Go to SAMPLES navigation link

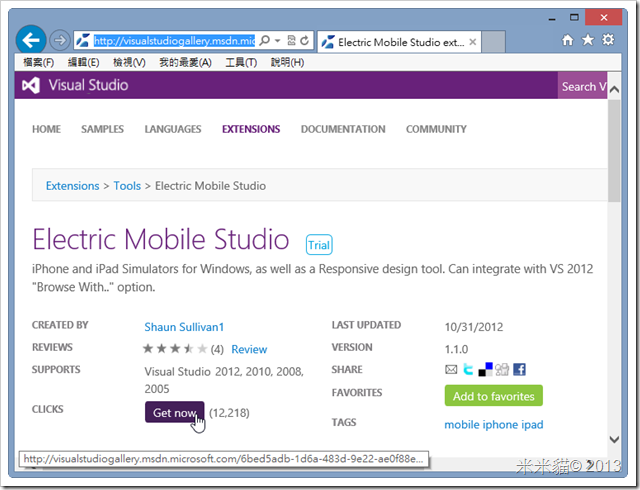[102, 129]
